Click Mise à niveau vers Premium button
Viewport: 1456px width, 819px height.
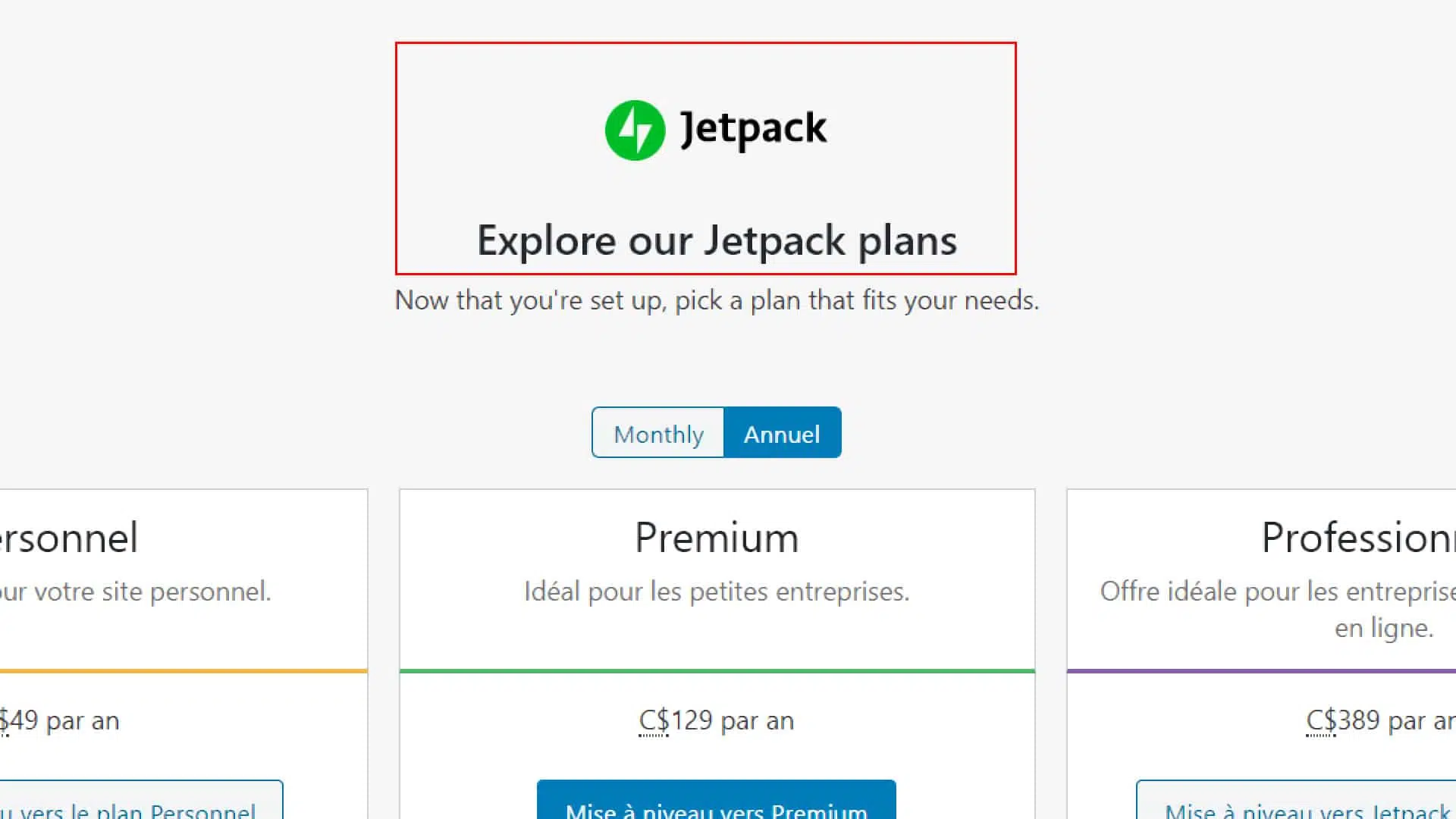tap(716, 799)
